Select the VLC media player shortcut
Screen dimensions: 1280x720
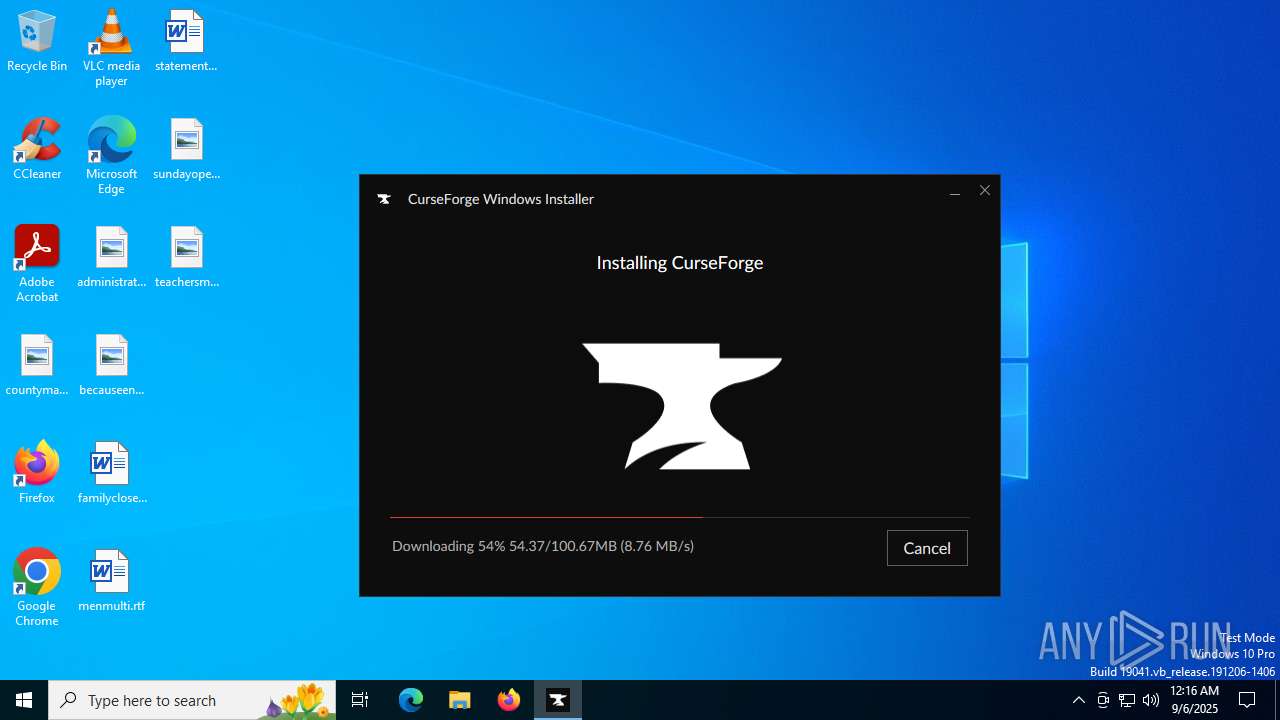tap(111, 47)
